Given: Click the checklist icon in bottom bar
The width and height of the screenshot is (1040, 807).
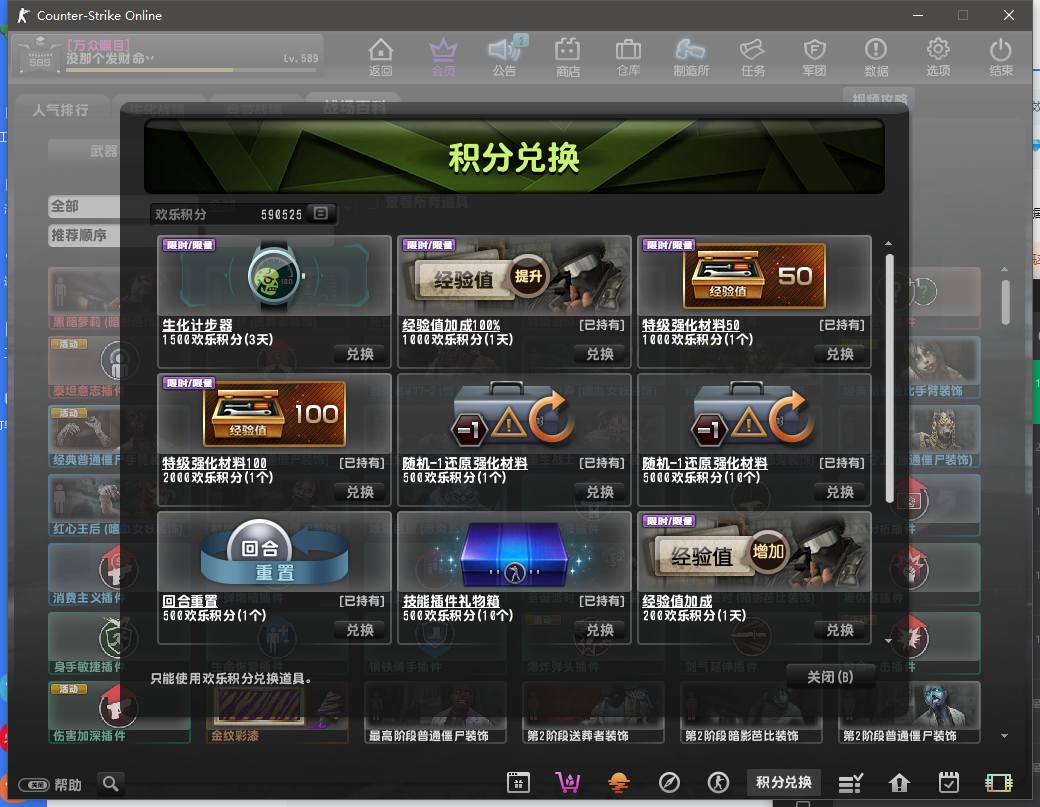Looking at the screenshot, I should coord(850,783).
